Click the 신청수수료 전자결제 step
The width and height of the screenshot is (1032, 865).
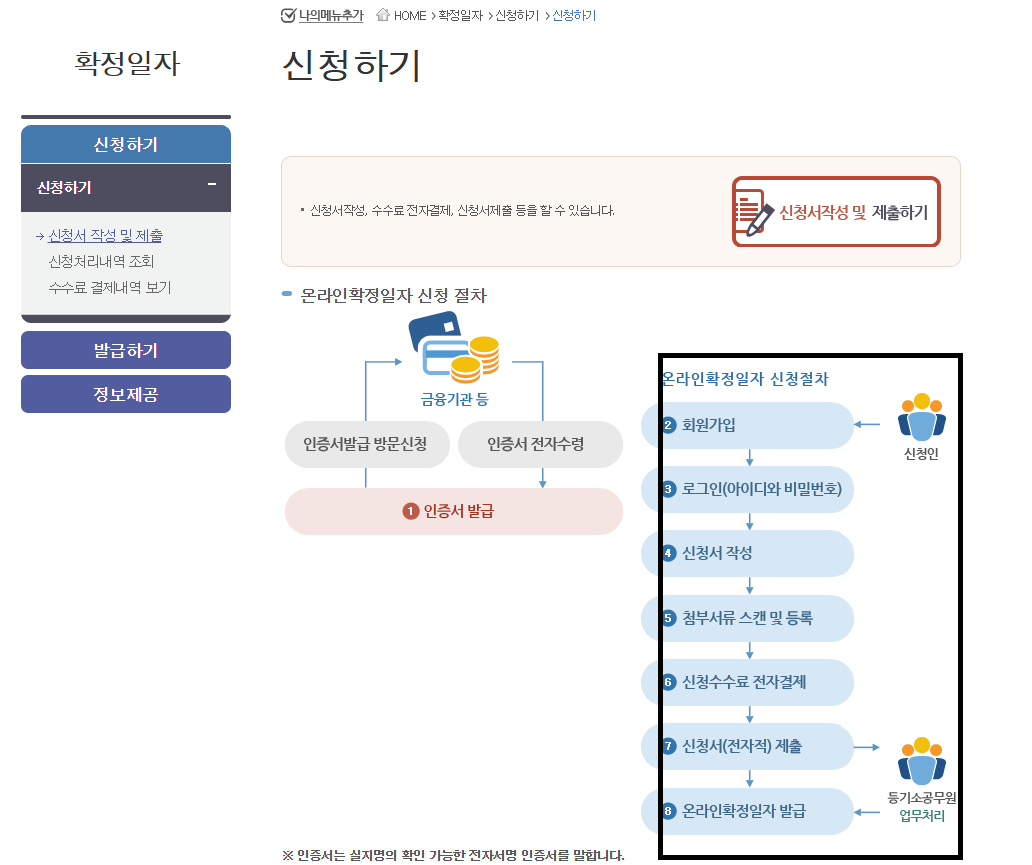pyautogui.click(x=747, y=682)
